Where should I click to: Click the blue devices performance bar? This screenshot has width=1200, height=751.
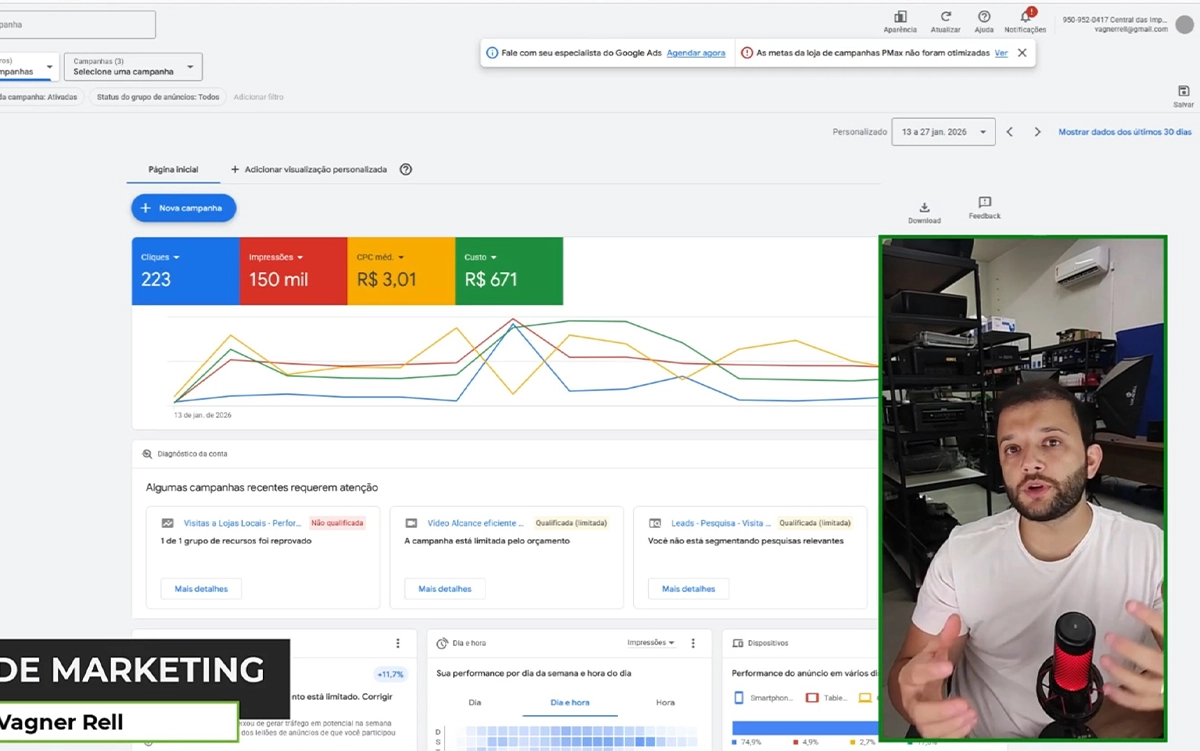pyautogui.click(x=805, y=728)
